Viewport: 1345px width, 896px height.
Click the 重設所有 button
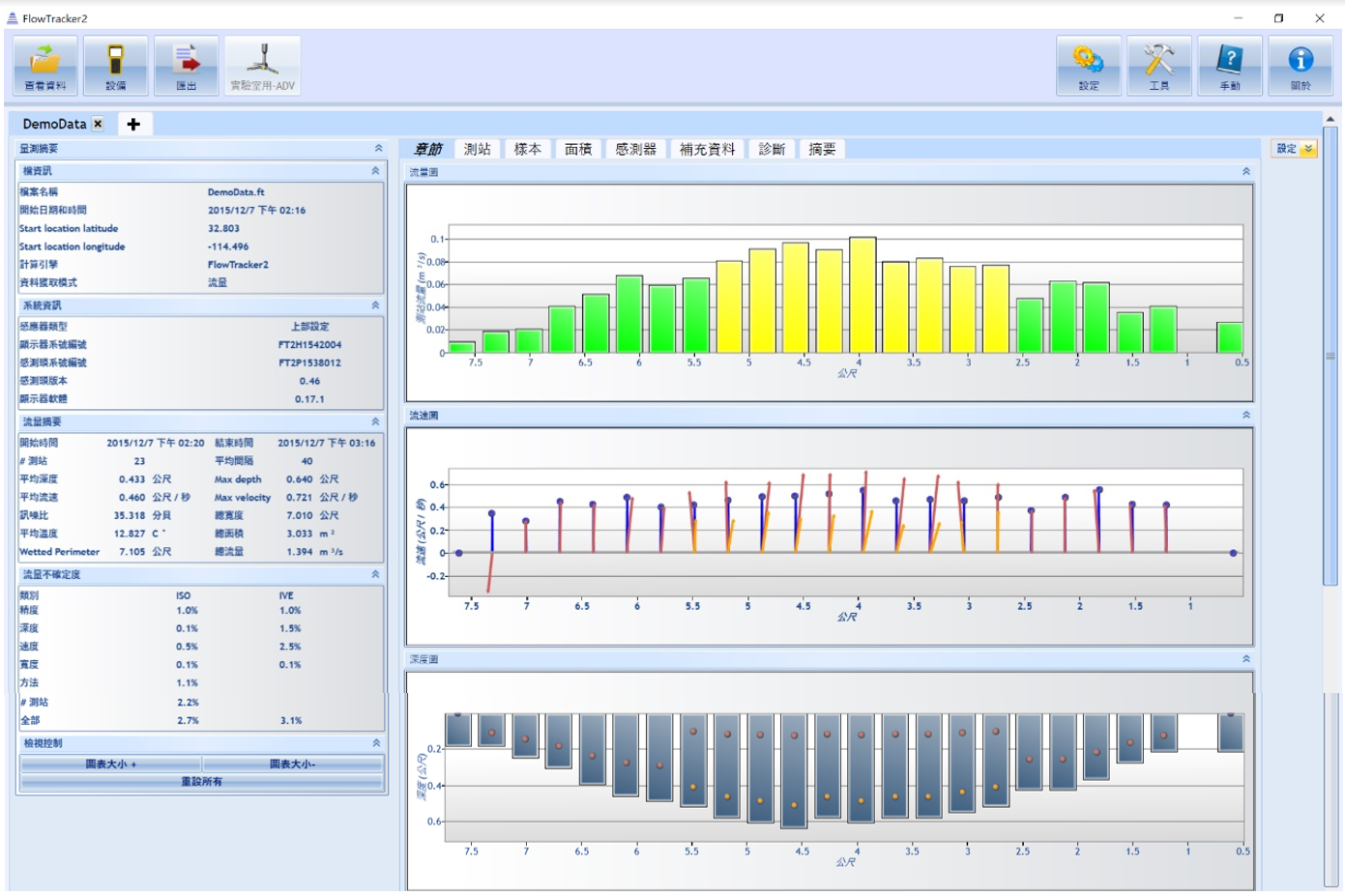(x=201, y=781)
